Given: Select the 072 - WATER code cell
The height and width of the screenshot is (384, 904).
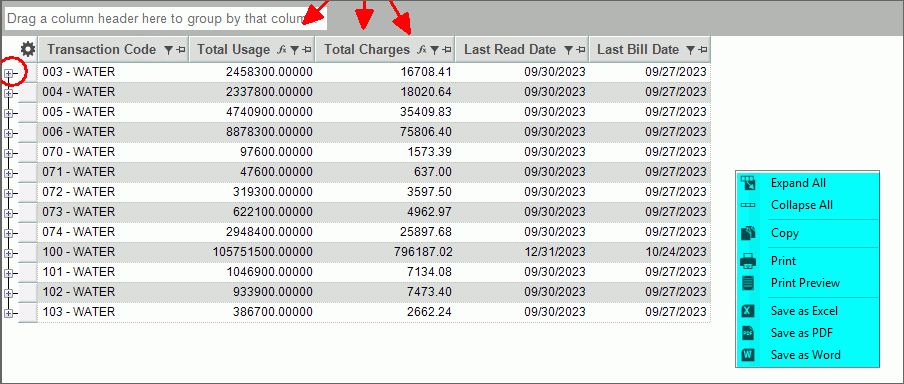Looking at the screenshot, I should coord(114,192).
